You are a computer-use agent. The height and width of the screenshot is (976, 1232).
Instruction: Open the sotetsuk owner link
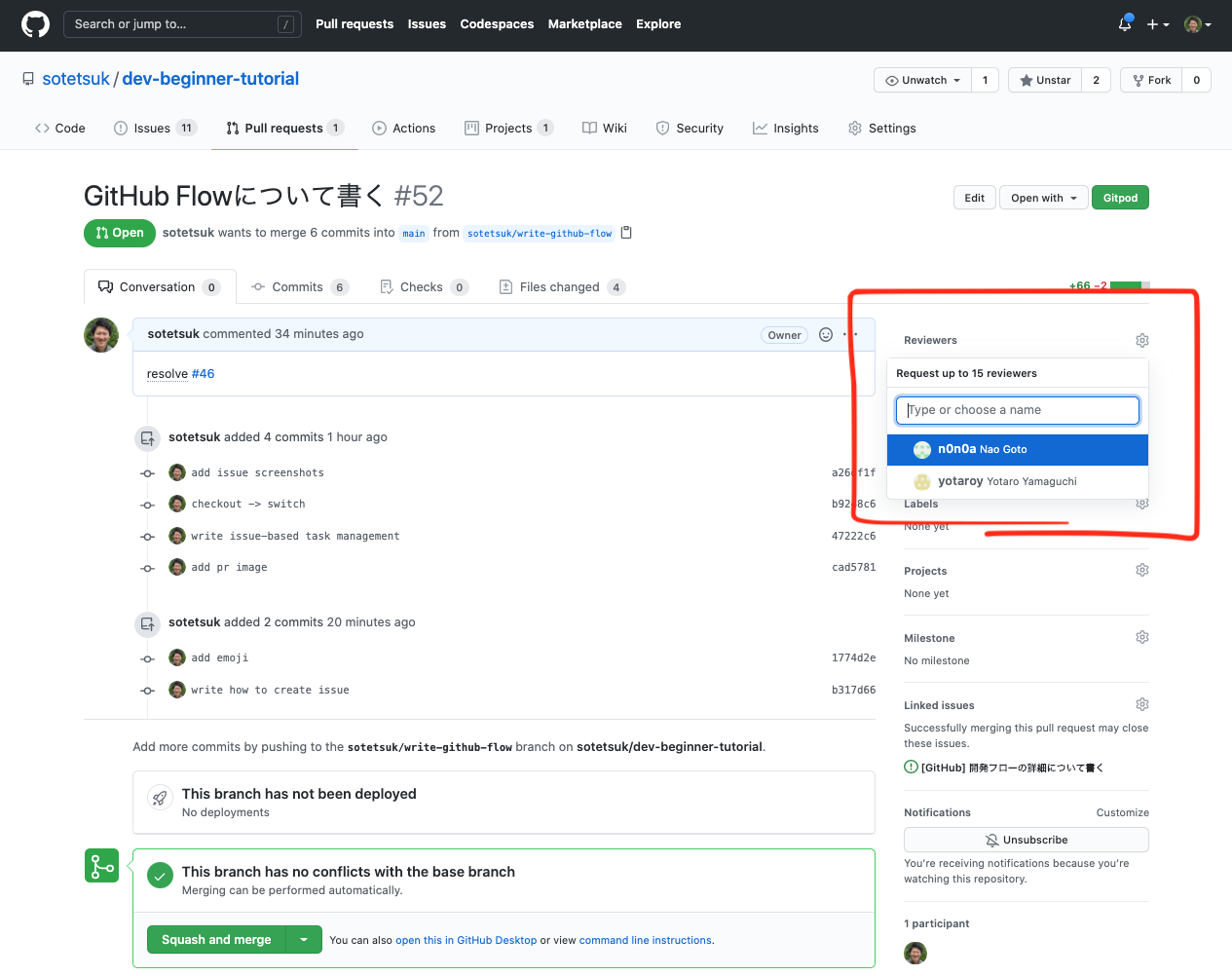76,79
